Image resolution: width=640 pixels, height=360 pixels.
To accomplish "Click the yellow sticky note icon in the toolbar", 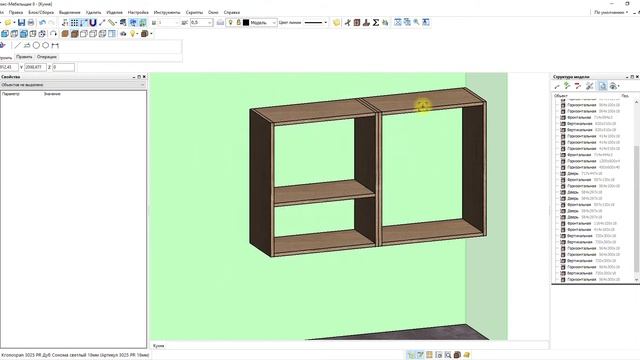I will coord(336,22).
